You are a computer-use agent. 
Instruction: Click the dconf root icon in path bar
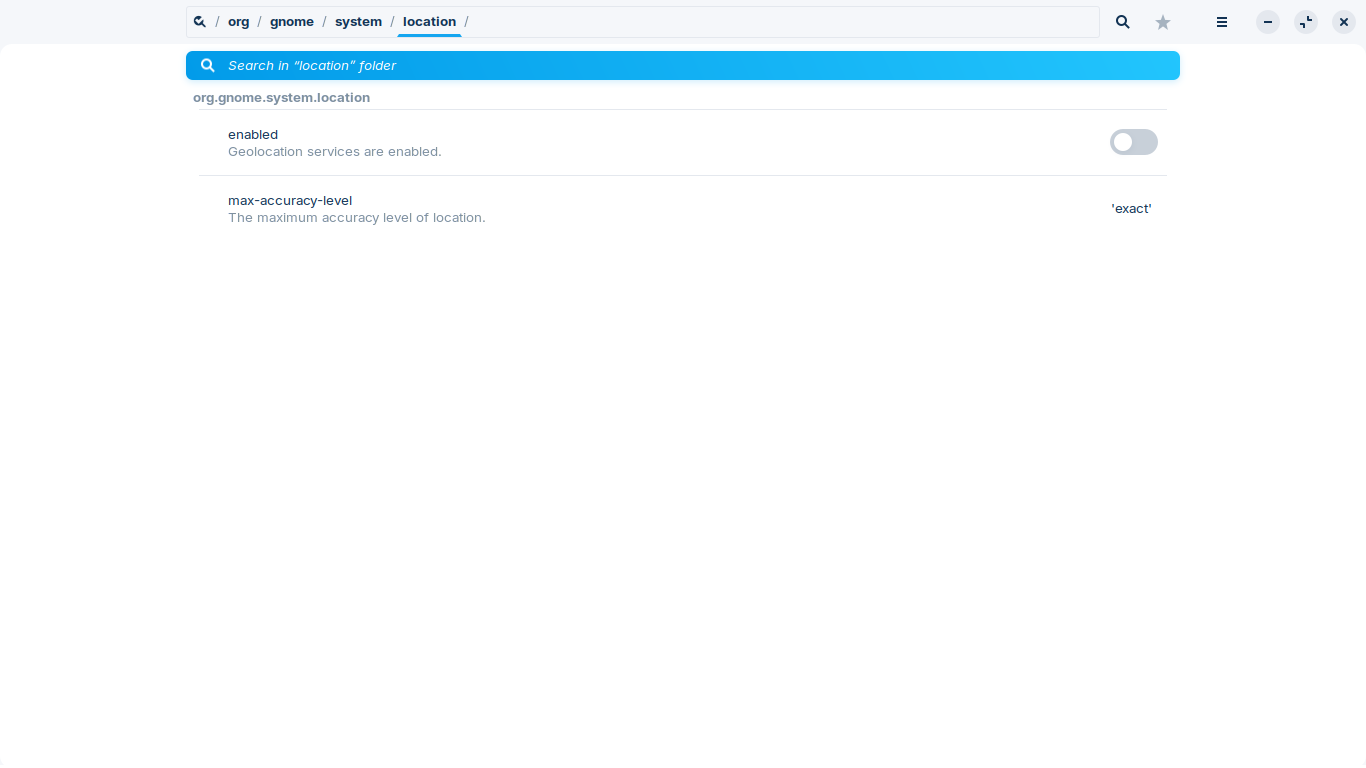(x=200, y=22)
